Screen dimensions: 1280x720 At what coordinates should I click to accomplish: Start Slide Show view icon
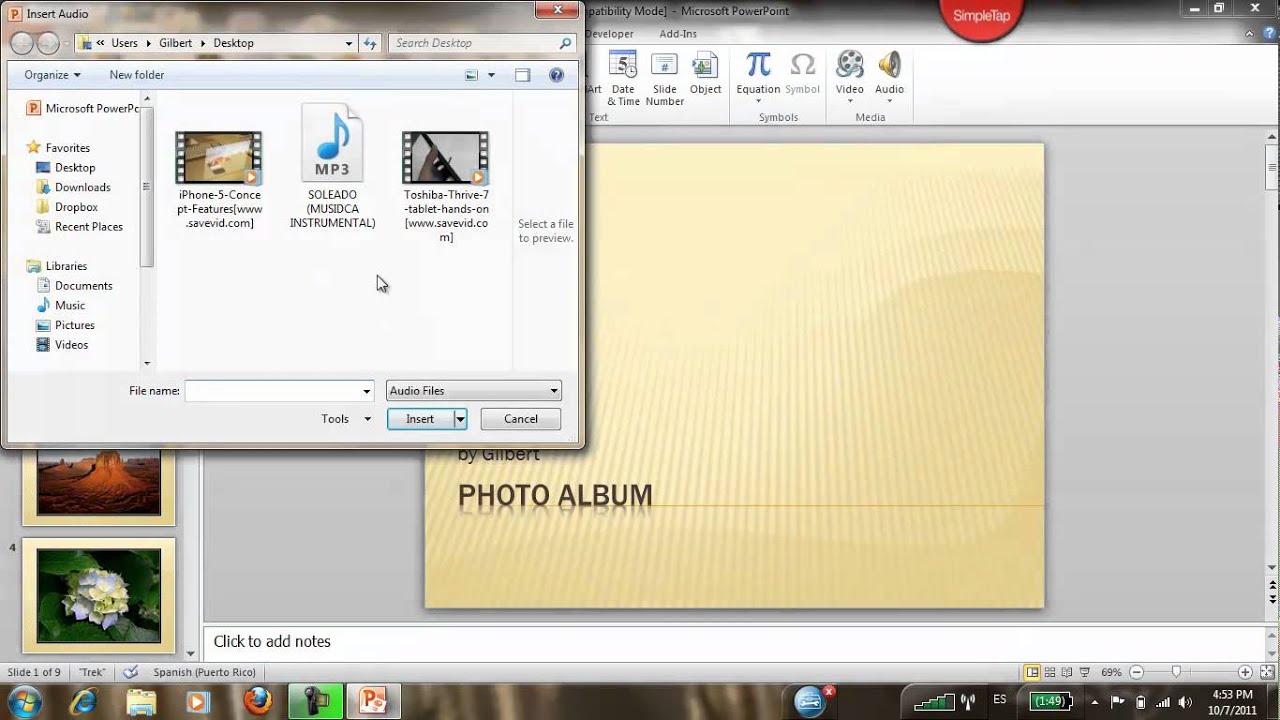pos(1086,672)
